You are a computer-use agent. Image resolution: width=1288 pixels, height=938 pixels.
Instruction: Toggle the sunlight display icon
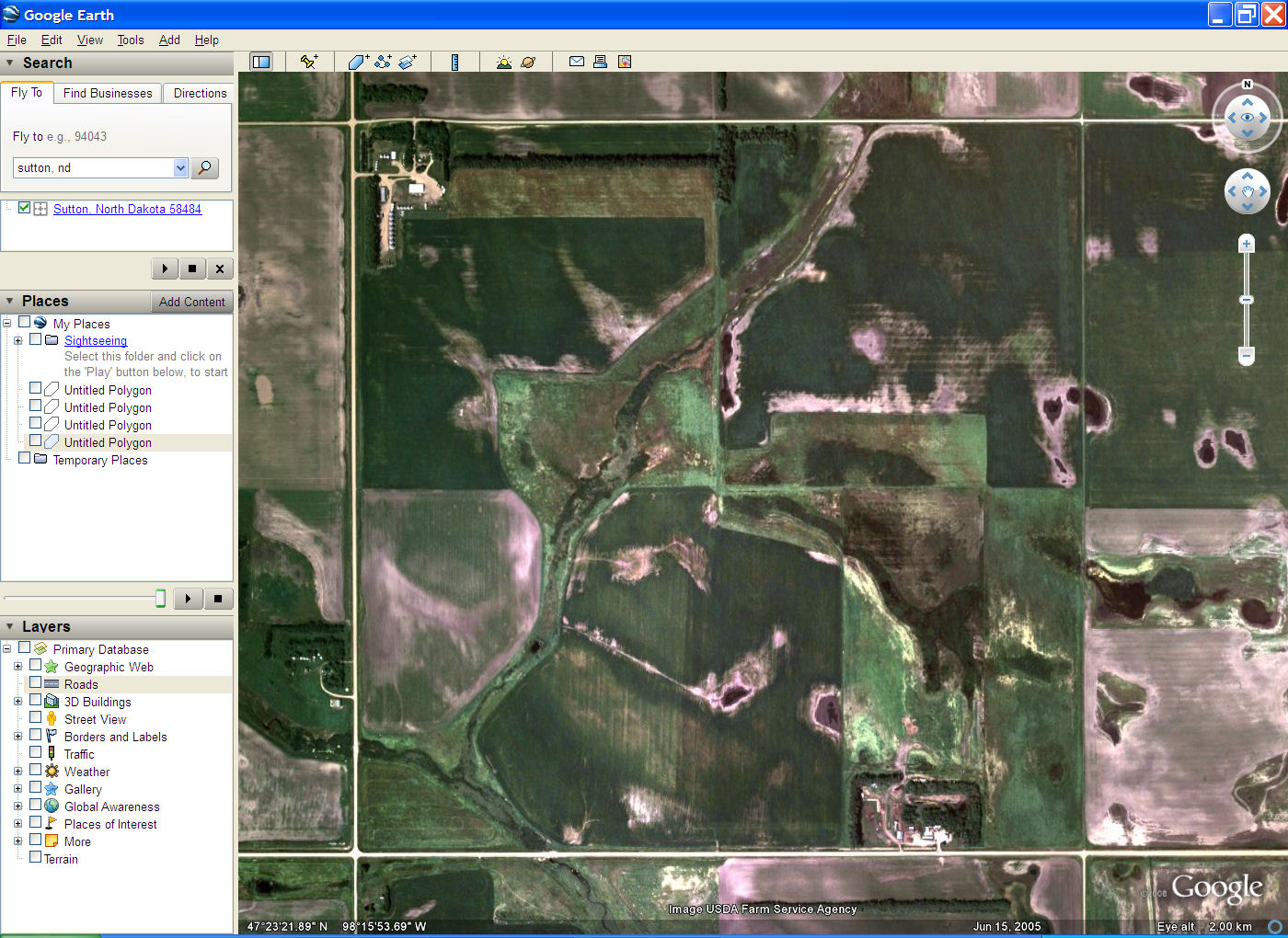click(x=503, y=62)
